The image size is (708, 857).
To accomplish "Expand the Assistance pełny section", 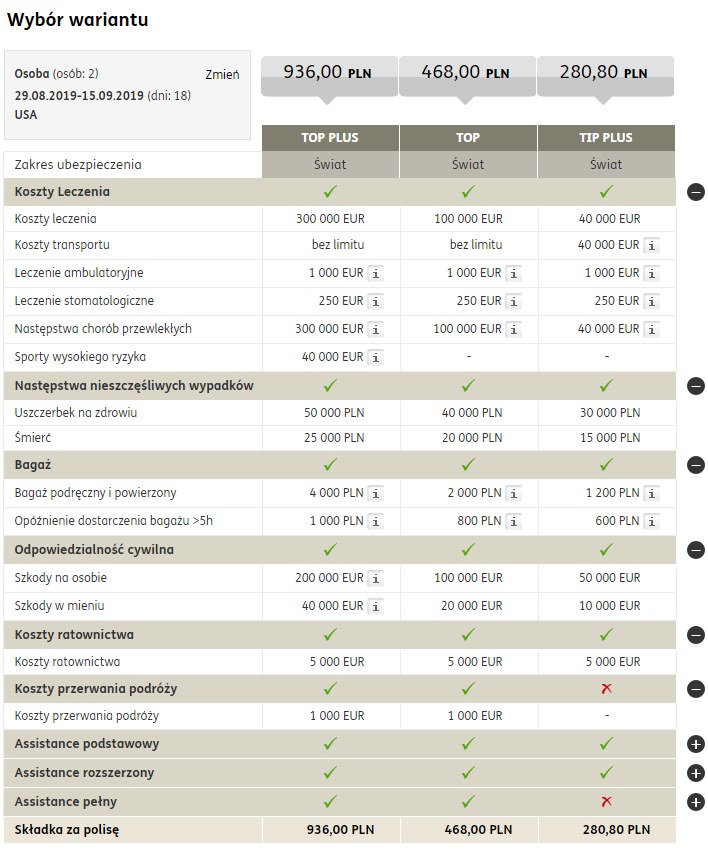I will [x=695, y=802].
